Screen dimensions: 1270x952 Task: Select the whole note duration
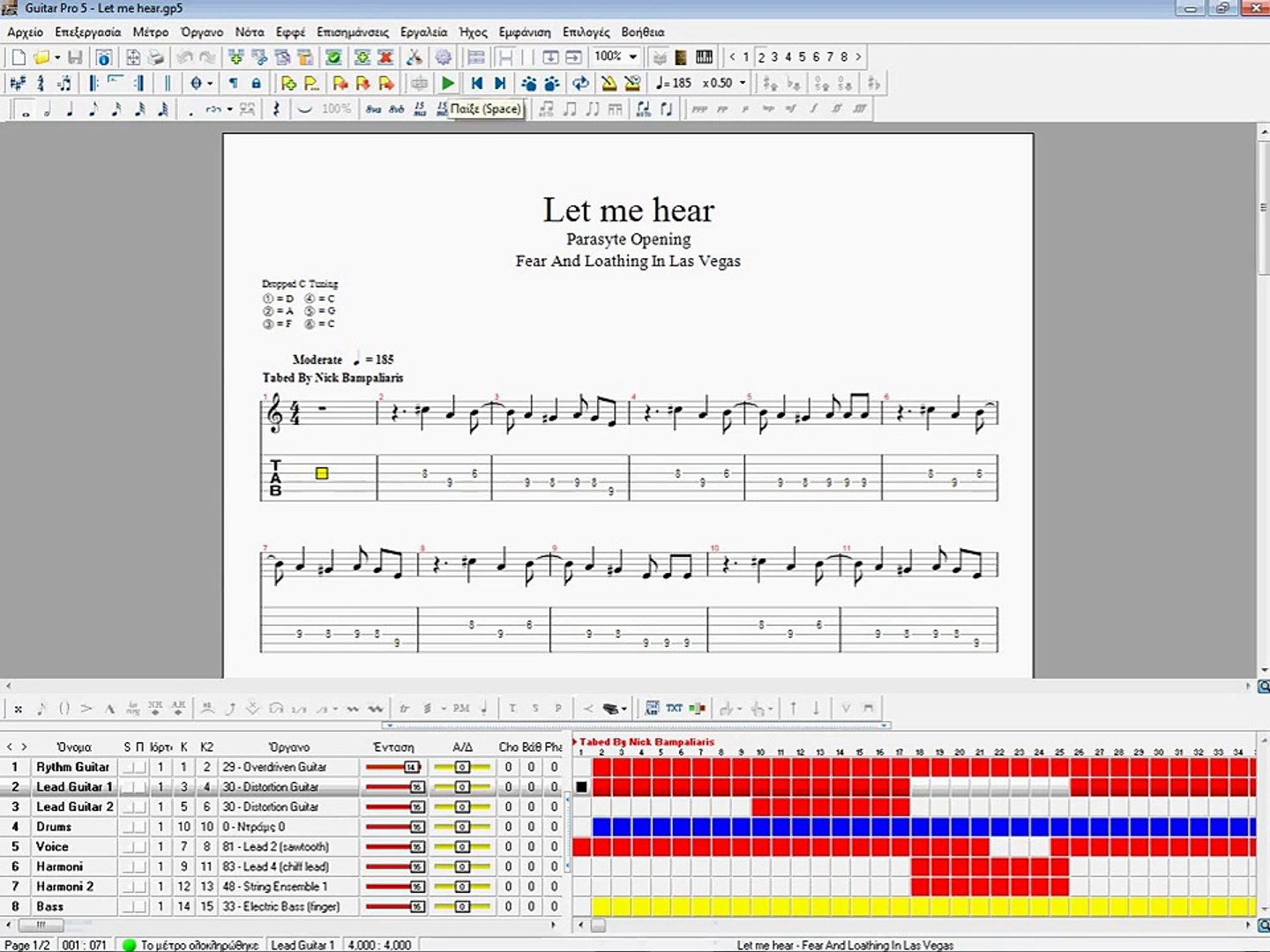click(x=25, y=109)
